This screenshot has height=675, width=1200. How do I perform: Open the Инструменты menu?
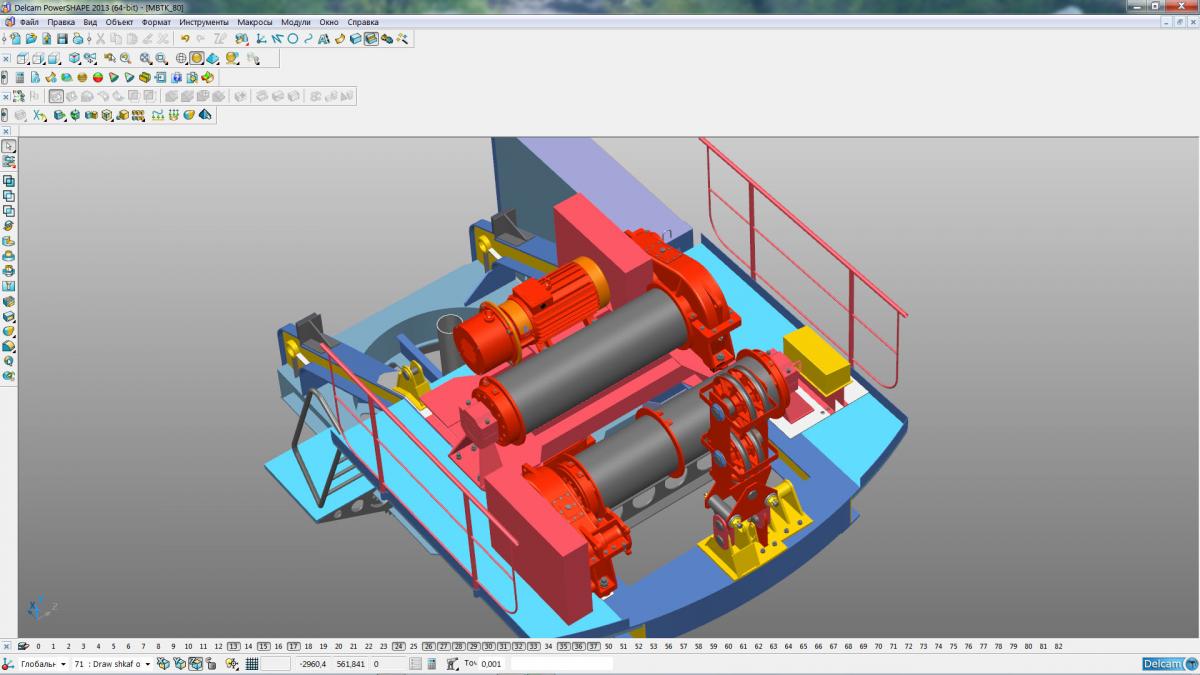(x=204, y=22)
